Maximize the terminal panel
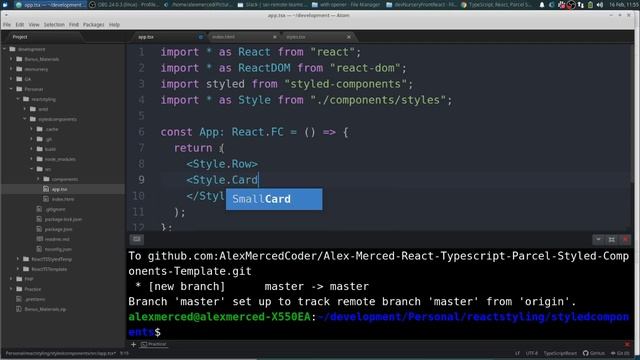640x360 pixels. pos(611,240)
